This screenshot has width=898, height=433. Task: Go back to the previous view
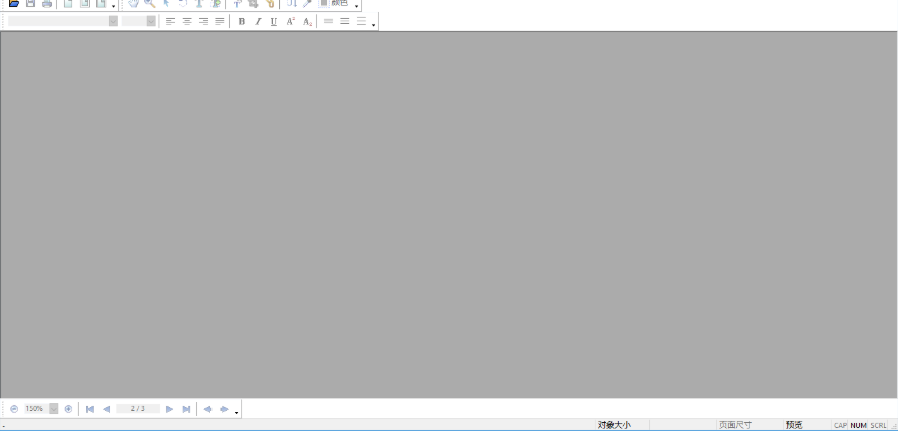[x=207, y=409]
